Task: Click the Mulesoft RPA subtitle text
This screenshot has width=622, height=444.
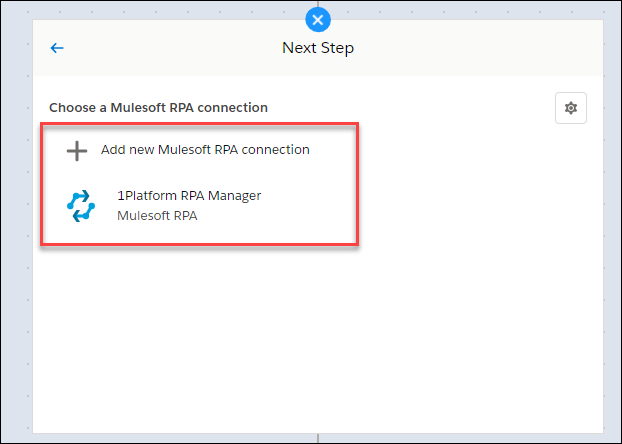Action: 157,216
